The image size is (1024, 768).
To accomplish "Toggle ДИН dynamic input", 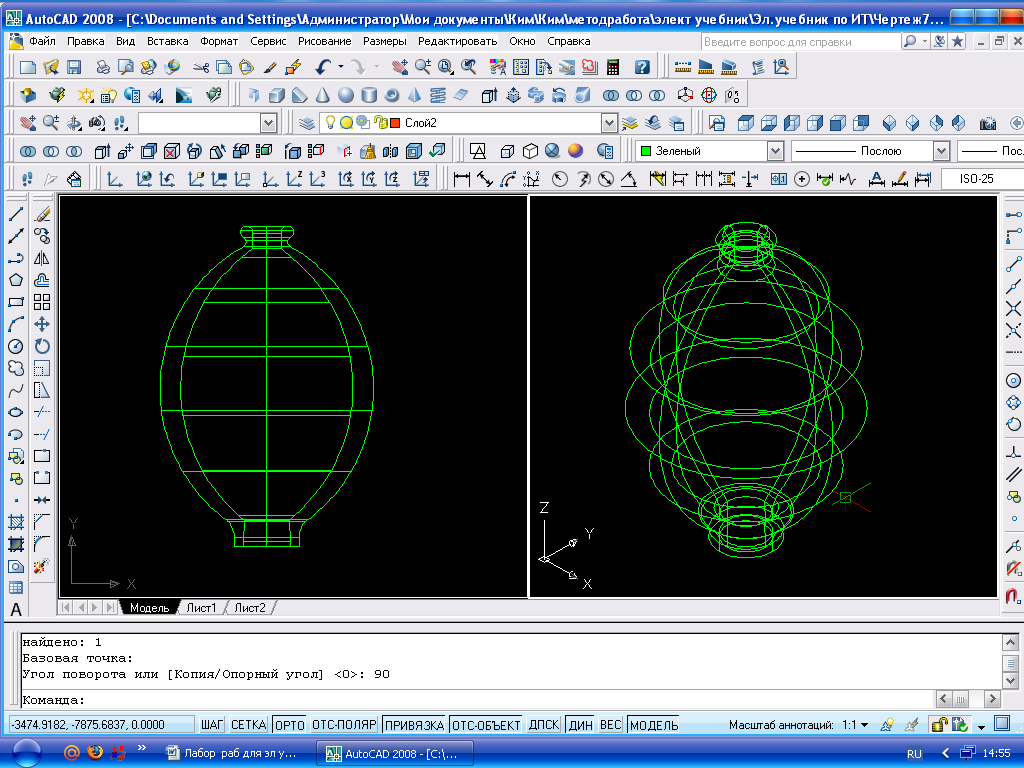I will (x=580, y=725).
